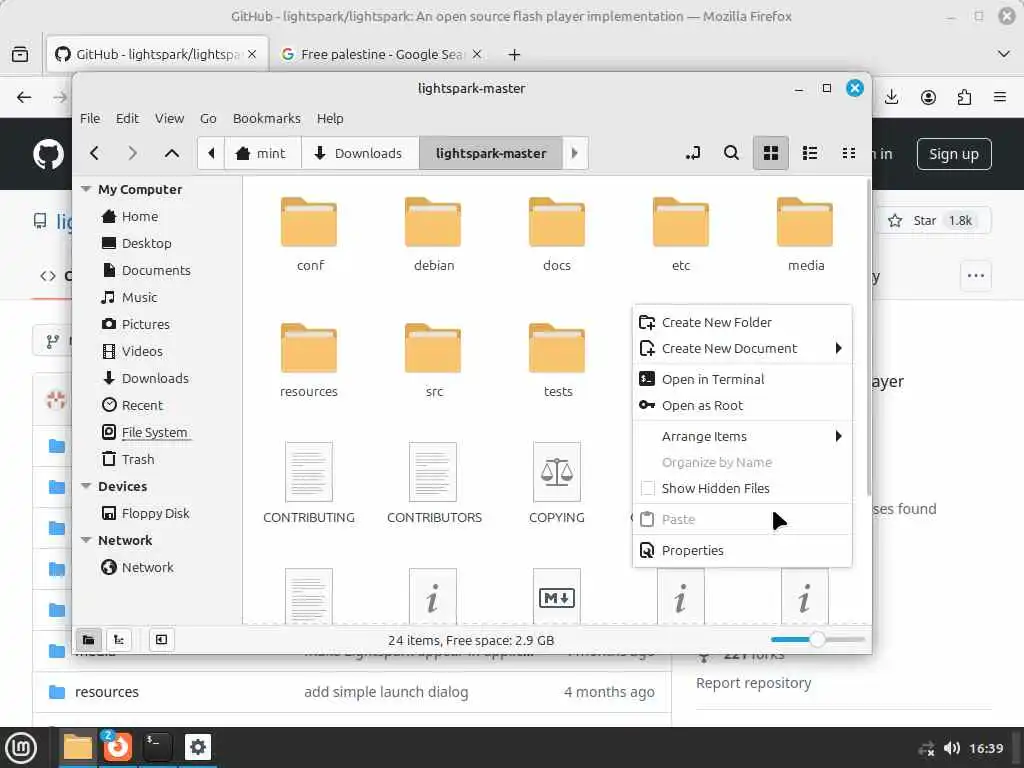Open Terminal from taskbar
This screenshot has height=768, width=1024.
point(157,747)
